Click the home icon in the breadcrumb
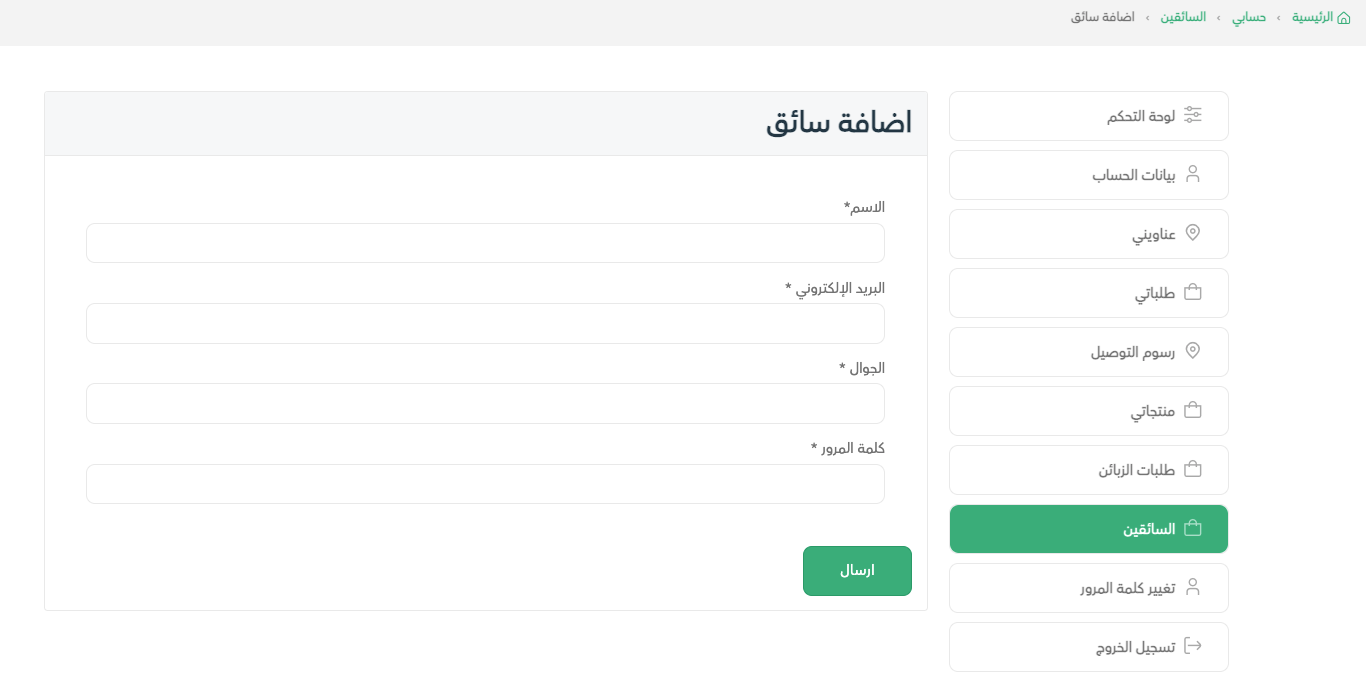The height and width of the screenshot is (680, 1366). (x=1344, y=18)
